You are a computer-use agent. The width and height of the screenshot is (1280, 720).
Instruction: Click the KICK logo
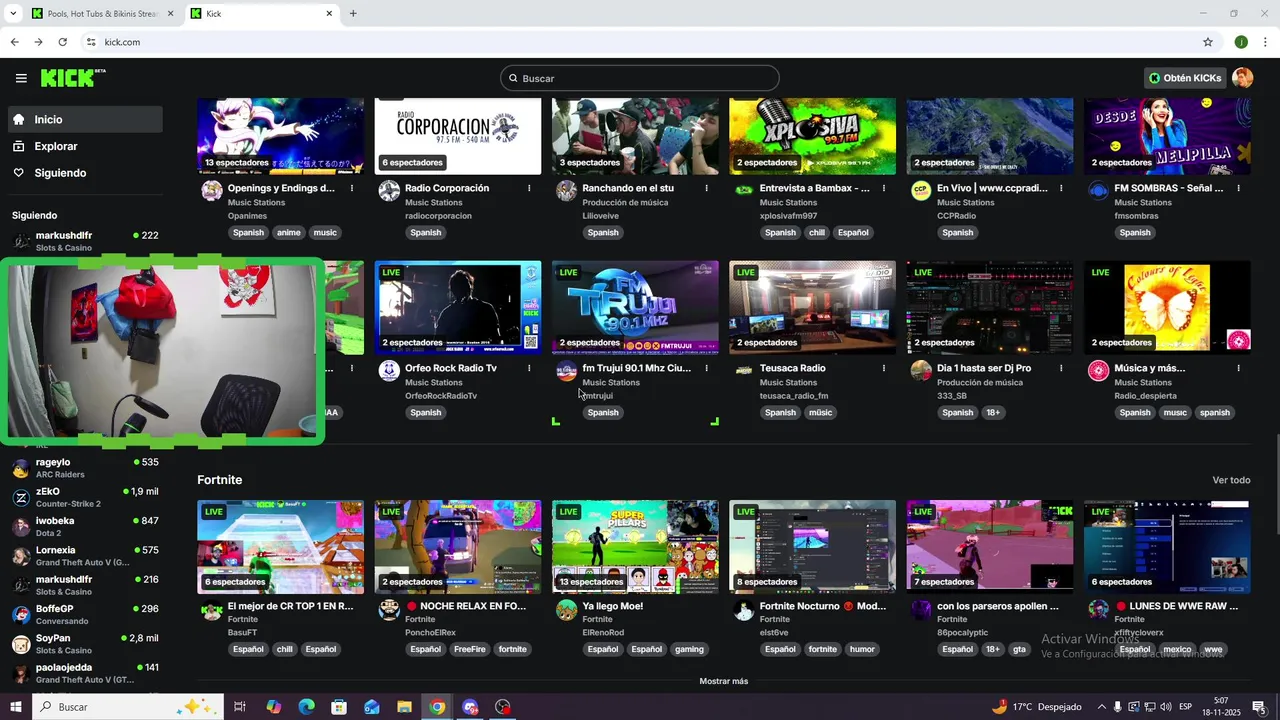73,78
